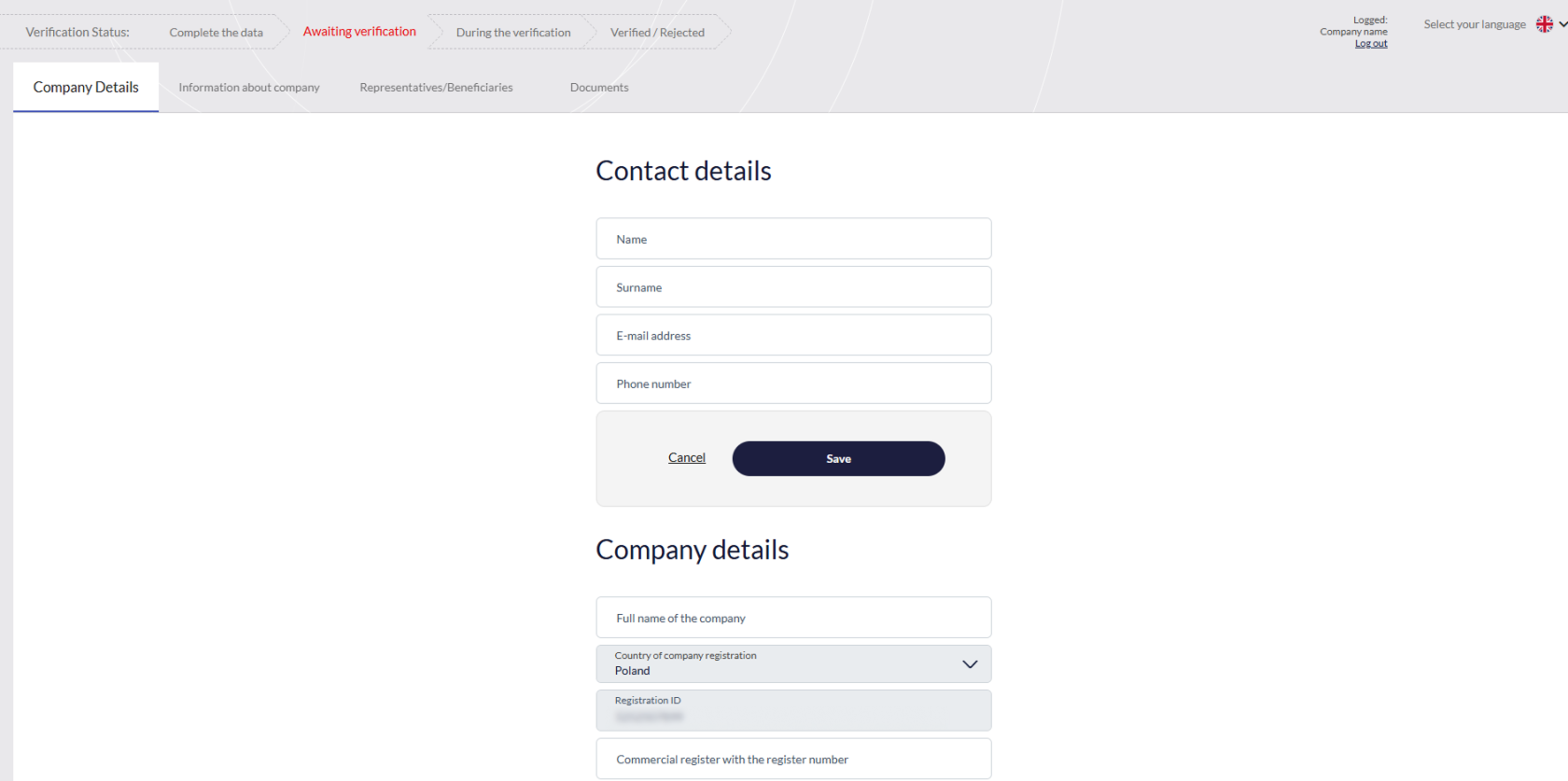Click the Name input field

pos(792,238)
